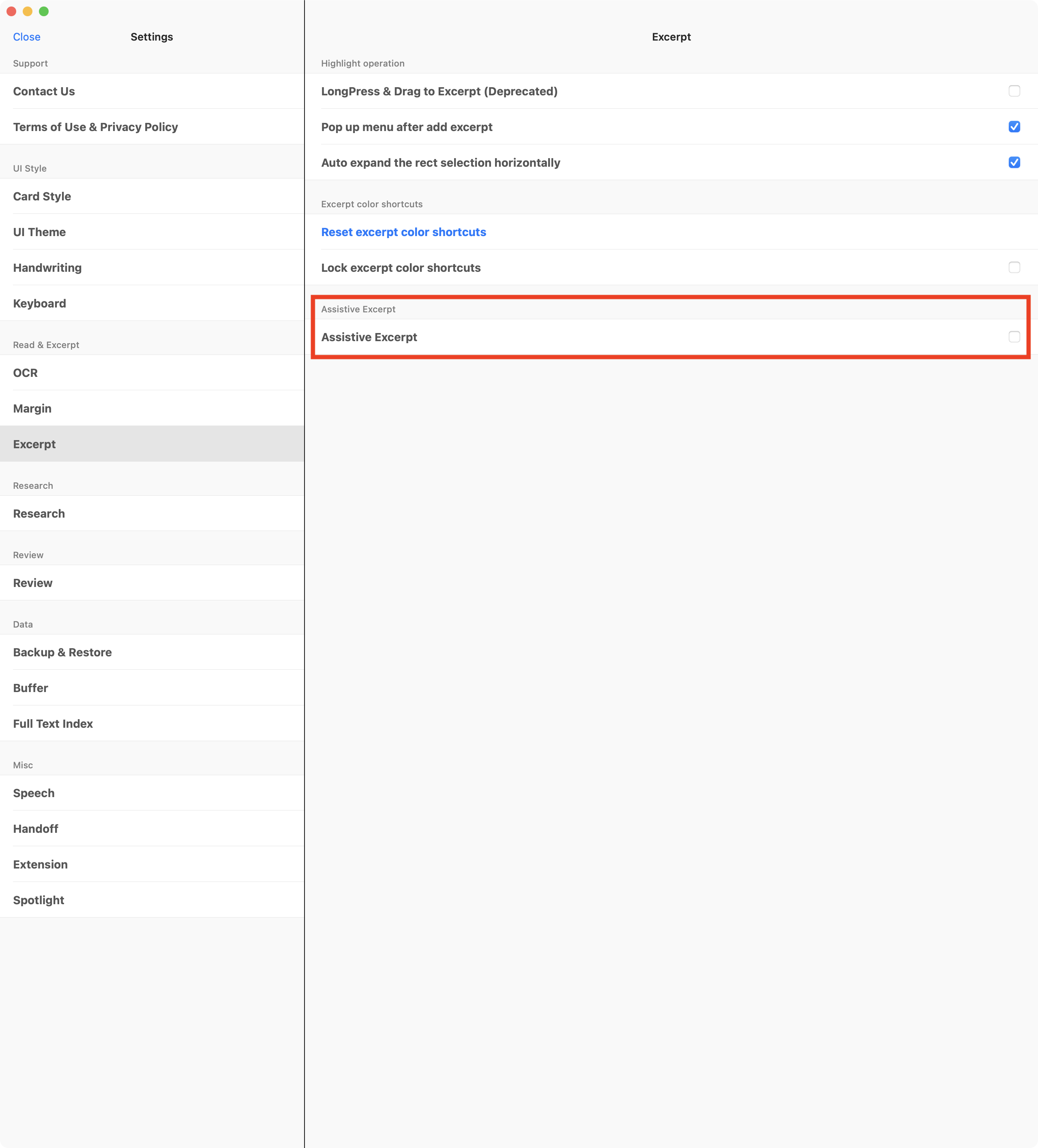Select Keyboard settings item
1038x1148 pixels.
coord(39,303)
